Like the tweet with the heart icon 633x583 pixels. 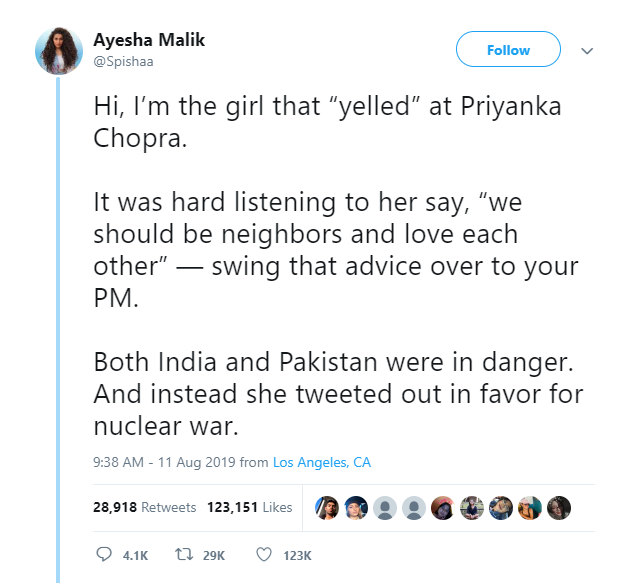pos(265,553)
